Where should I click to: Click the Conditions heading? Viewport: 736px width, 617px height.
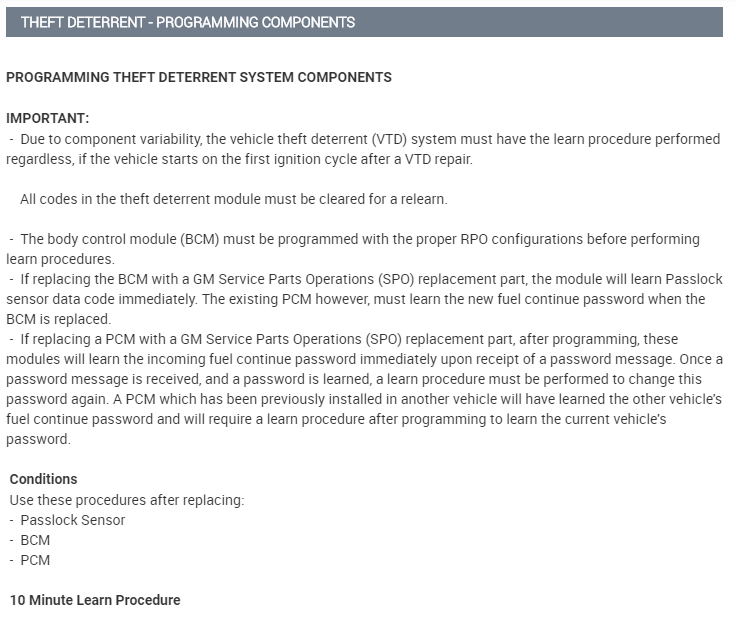(x=44, y=479)
